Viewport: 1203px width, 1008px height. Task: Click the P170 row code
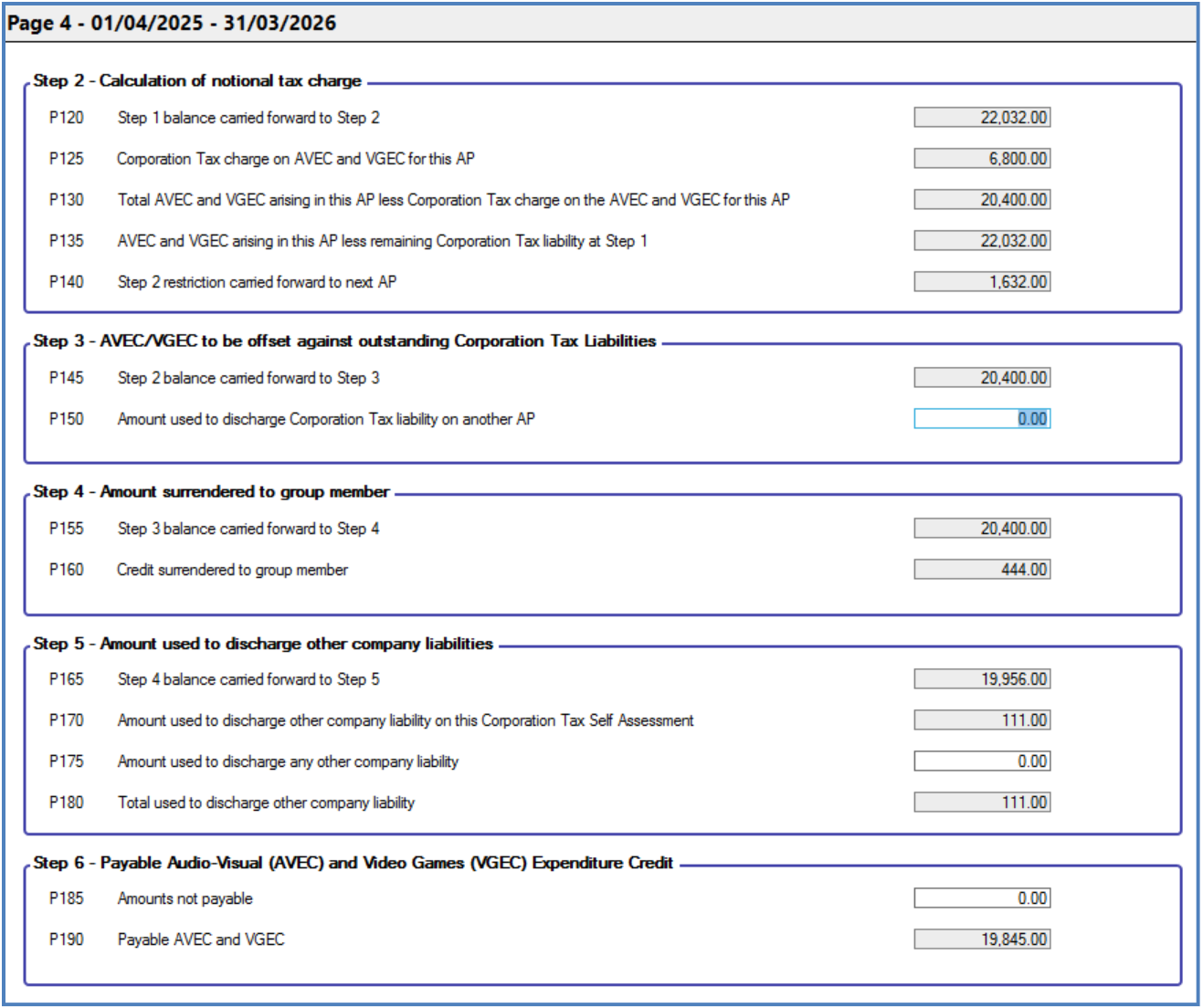(66, 720)
